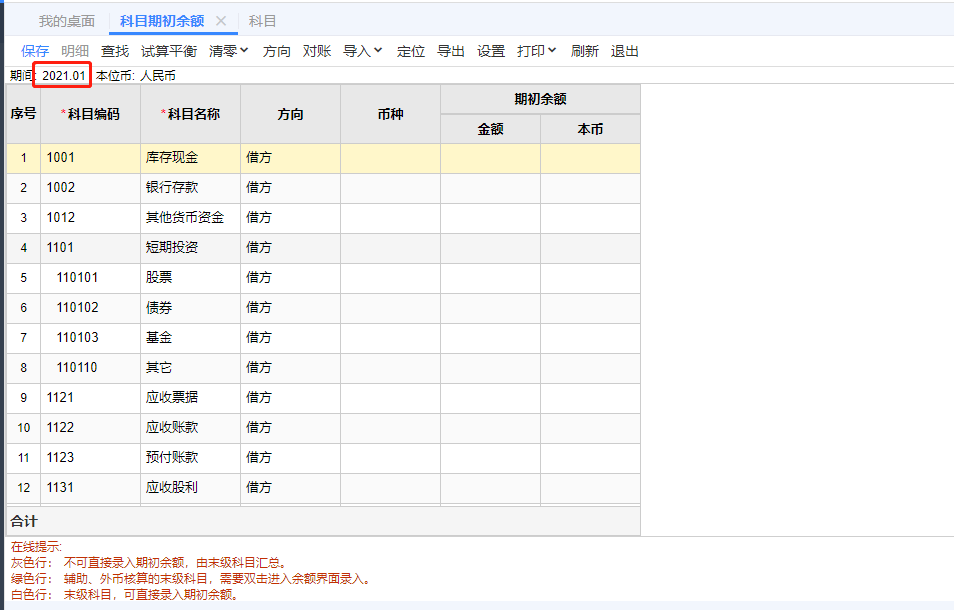Click 金额 cell for 股票

coord(490,278)
